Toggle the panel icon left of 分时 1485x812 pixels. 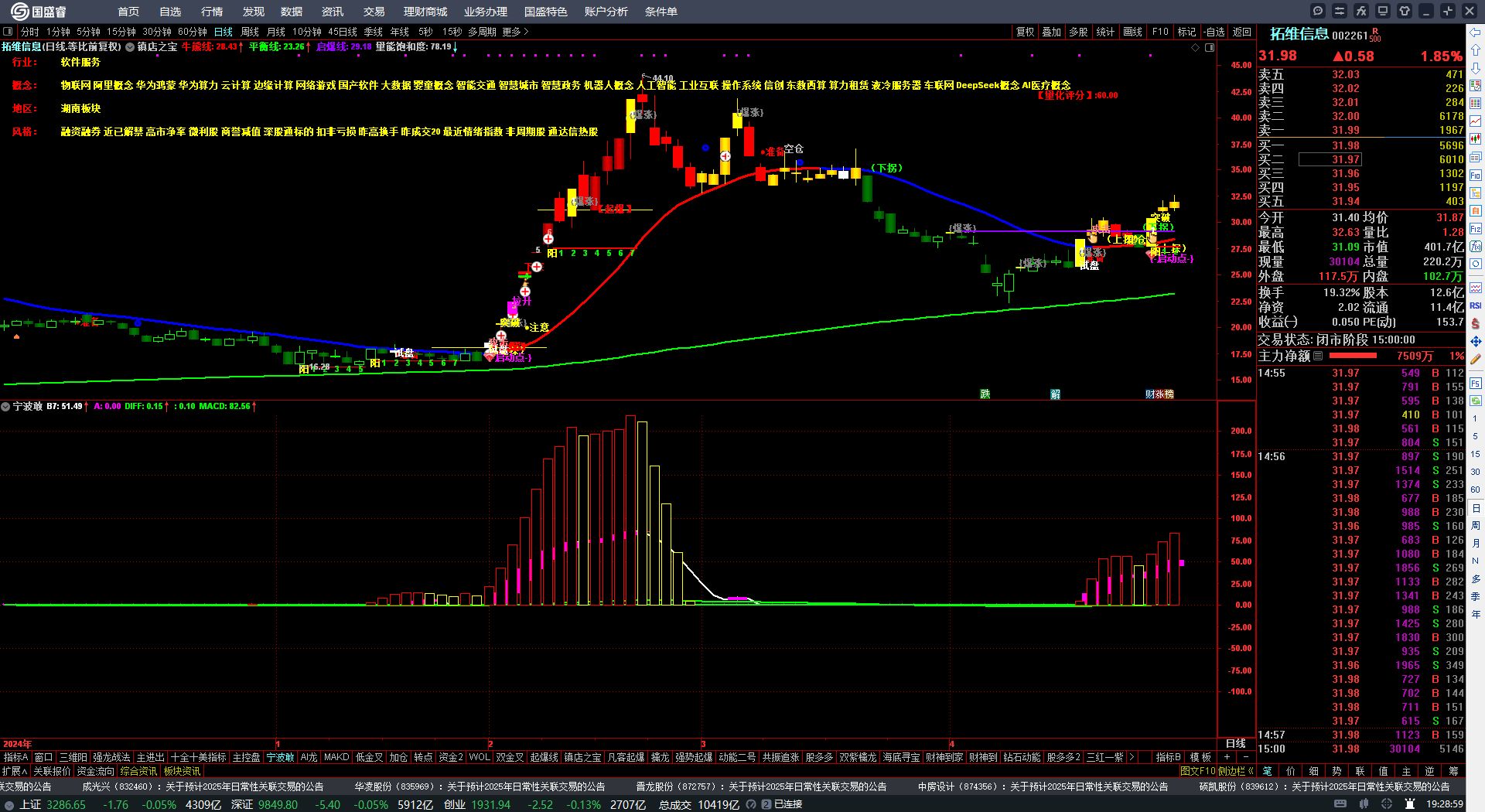8,32
